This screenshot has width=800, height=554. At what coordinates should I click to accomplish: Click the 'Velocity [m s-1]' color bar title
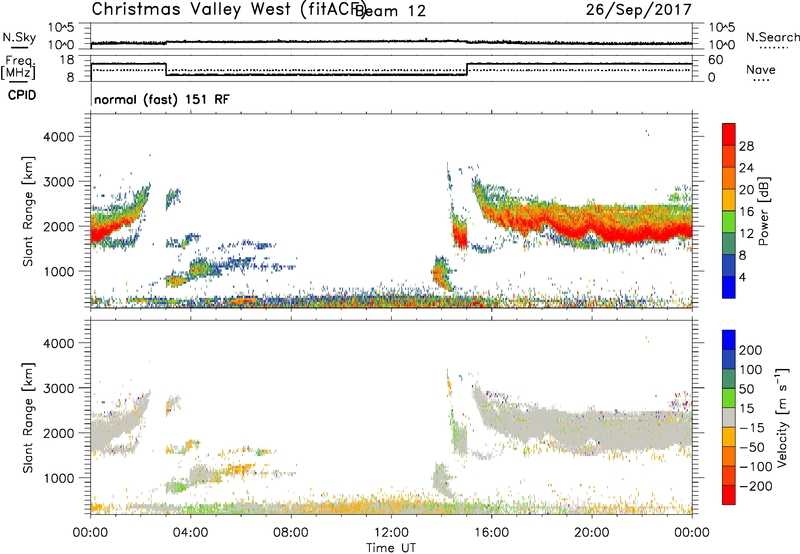click(782, 417)
